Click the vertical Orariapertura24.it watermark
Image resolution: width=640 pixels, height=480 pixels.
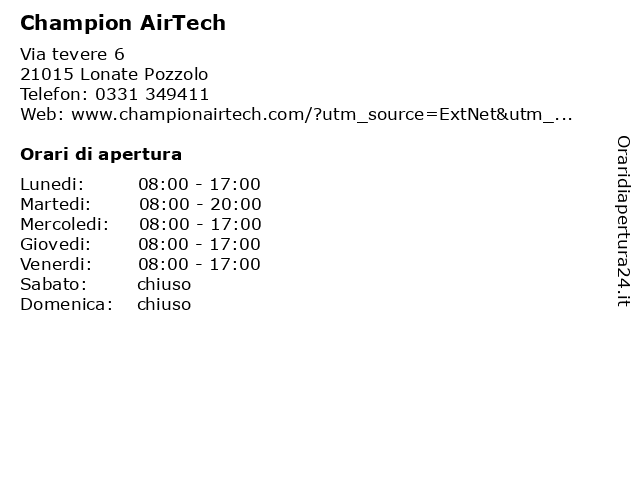pos(623,221)
